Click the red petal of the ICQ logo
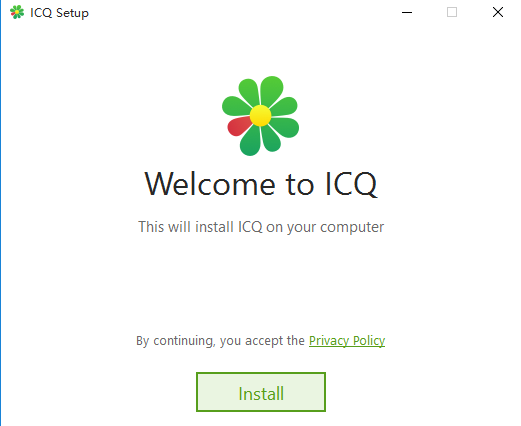 click(239, 126)
